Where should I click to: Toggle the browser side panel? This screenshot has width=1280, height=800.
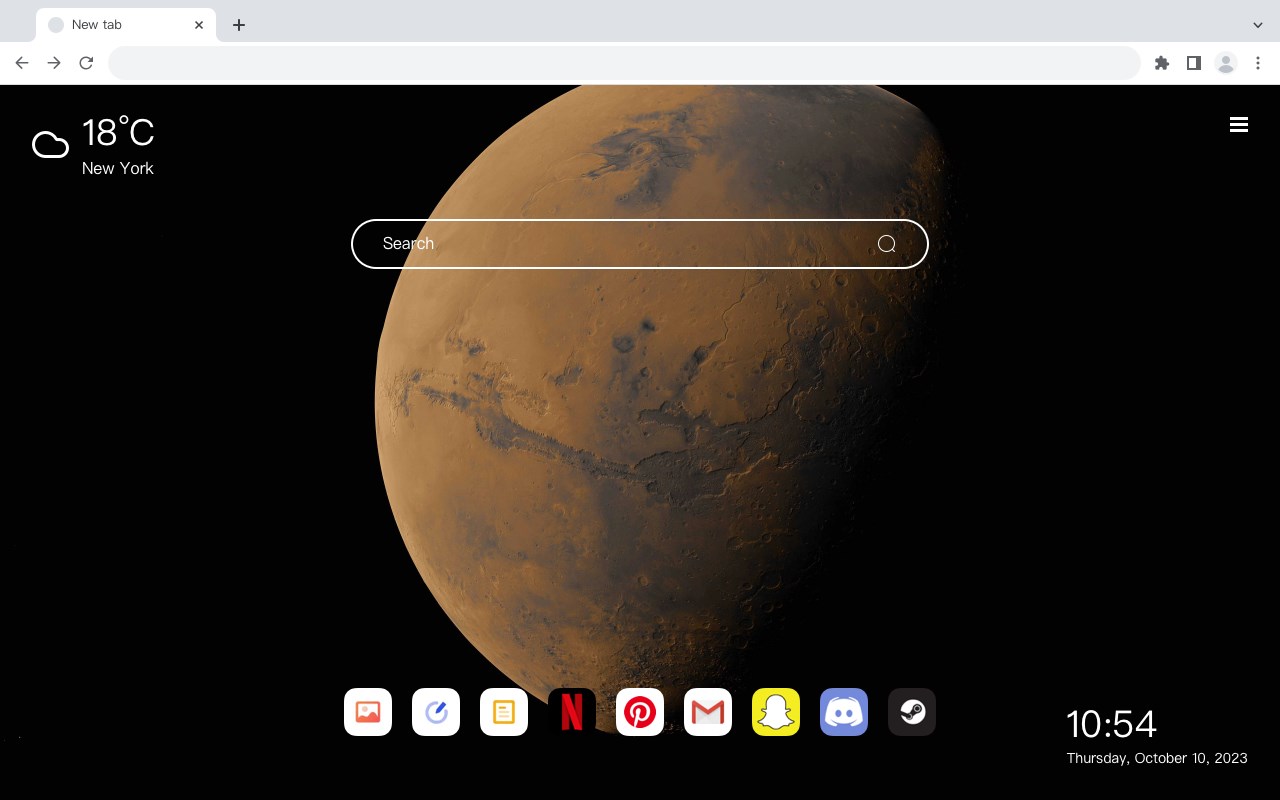[1194, 63]
